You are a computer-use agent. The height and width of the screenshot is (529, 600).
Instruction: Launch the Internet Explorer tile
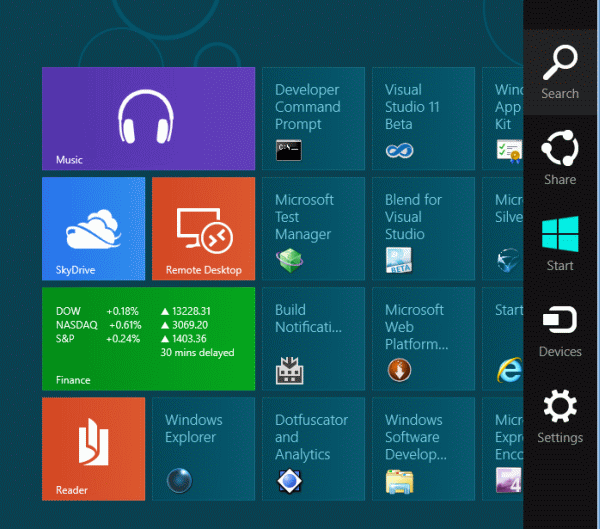503,339
